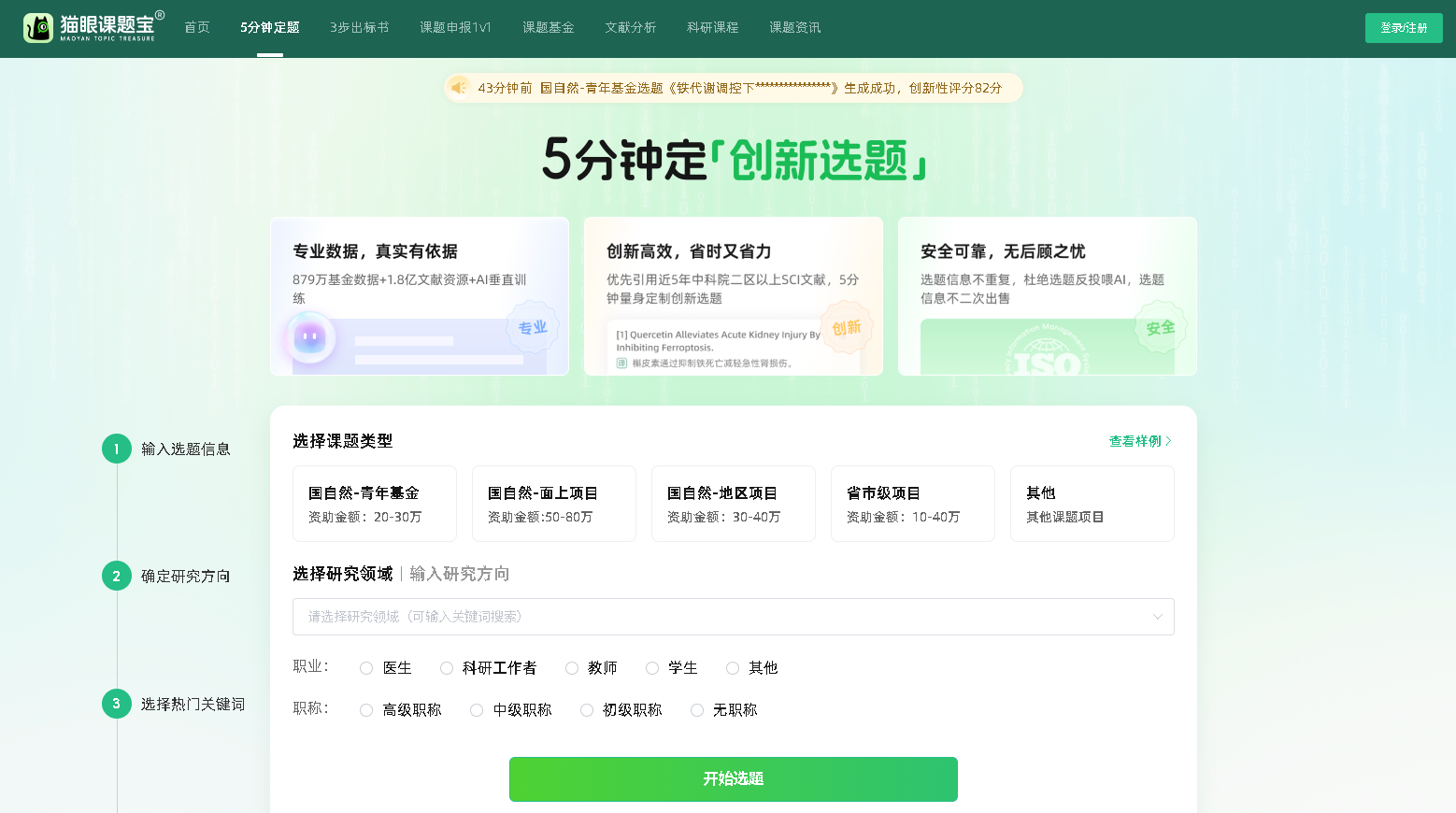Click the 猫眼课题宝 cat logo icon
Image resolution: width=1456 pixels, height=813 pixels.
point(38,28)
